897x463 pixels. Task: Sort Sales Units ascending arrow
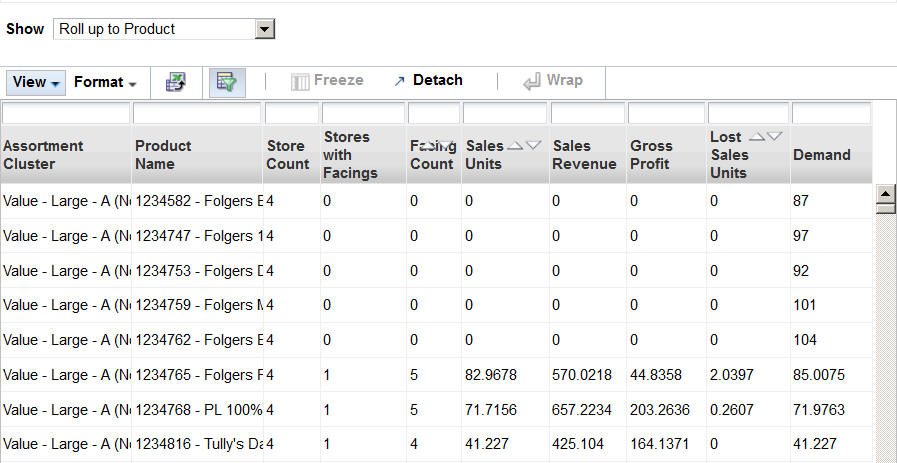point(515,146)
